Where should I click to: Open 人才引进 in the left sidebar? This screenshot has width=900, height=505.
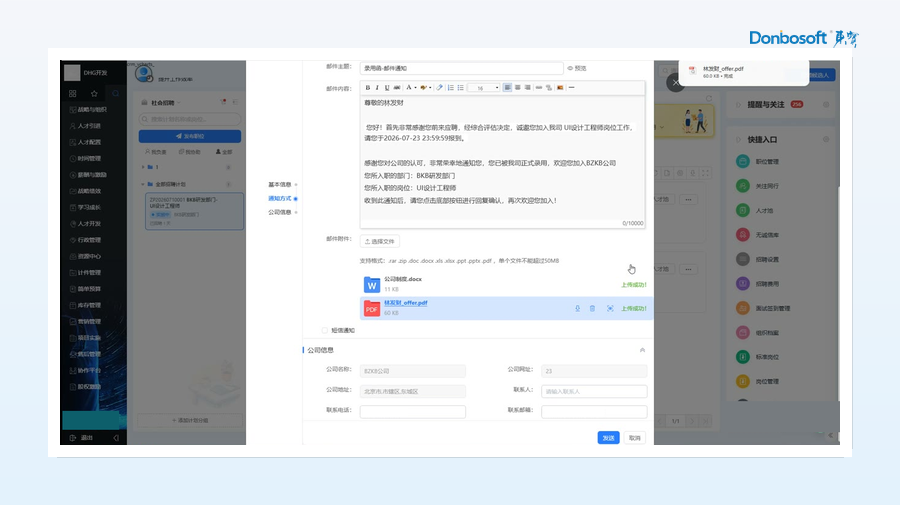click(x=89, y=126)
